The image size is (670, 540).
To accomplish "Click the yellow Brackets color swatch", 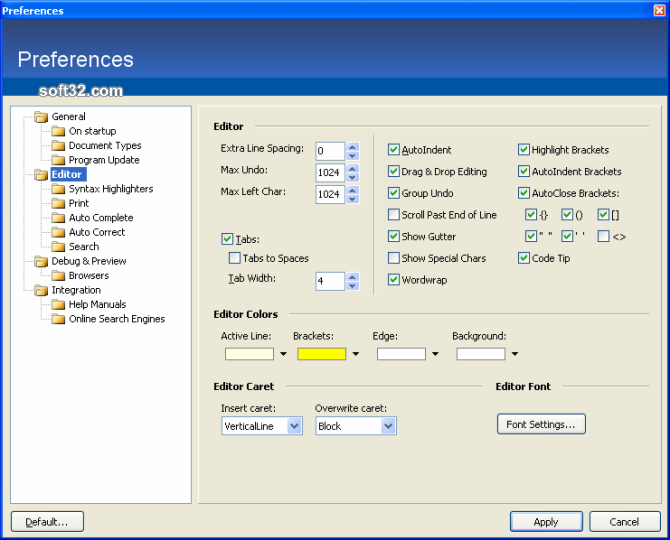I will click(322, 354).
